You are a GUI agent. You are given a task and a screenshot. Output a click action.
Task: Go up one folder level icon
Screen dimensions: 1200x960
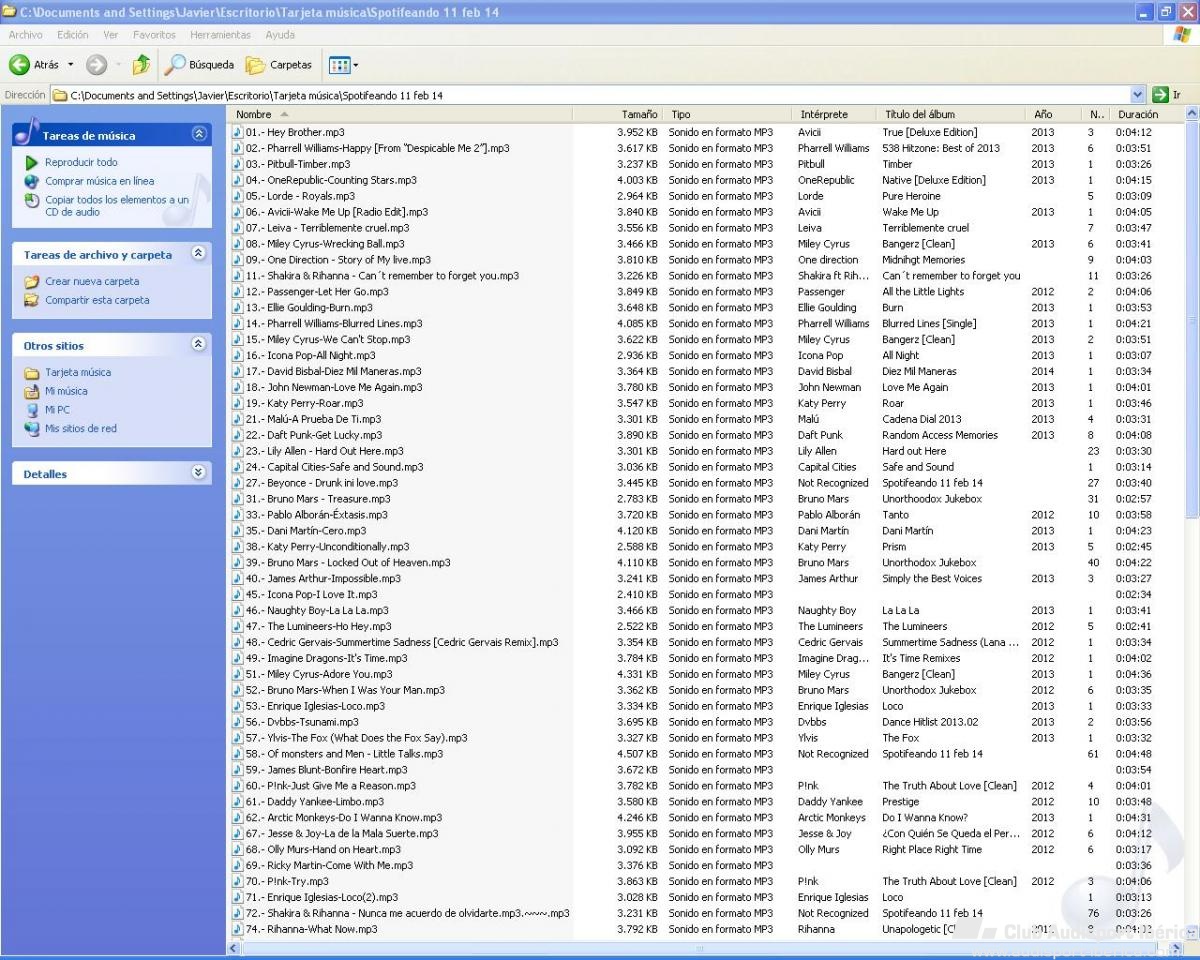[x=141, y=65]
